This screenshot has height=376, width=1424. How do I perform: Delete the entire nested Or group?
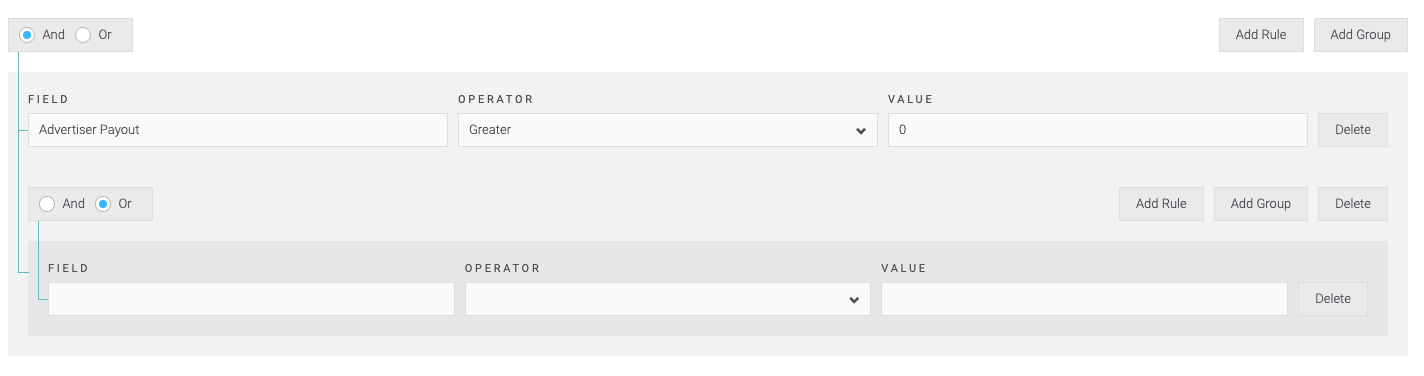pyautogui.click(x=1353, y=204)
